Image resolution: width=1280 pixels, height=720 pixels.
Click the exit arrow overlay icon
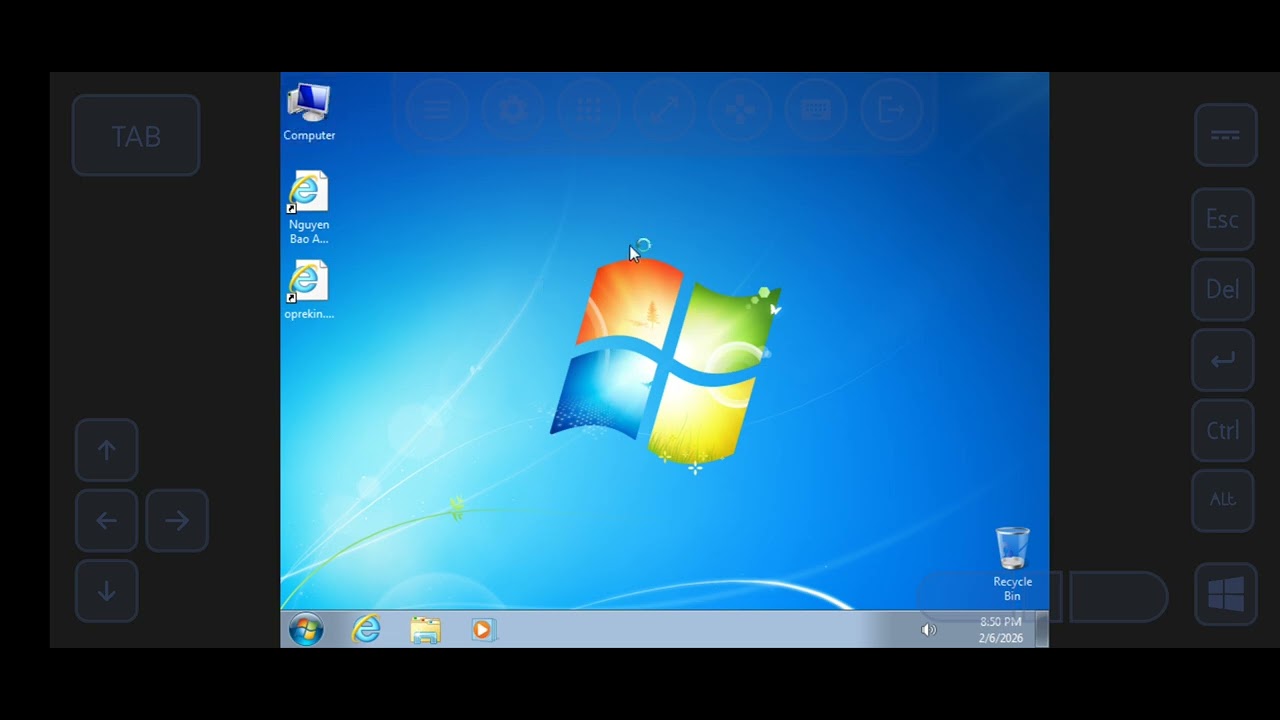(x=892, y=110)
